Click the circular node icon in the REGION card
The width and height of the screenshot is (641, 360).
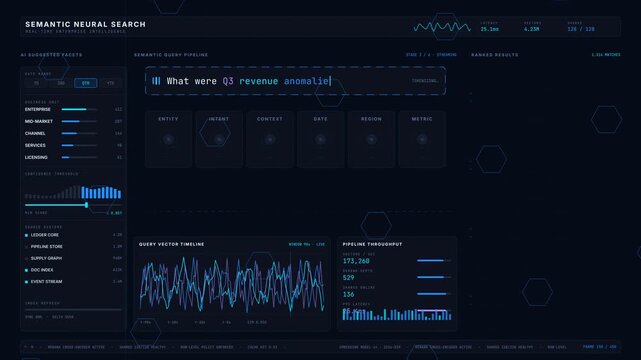pos(371,139)
